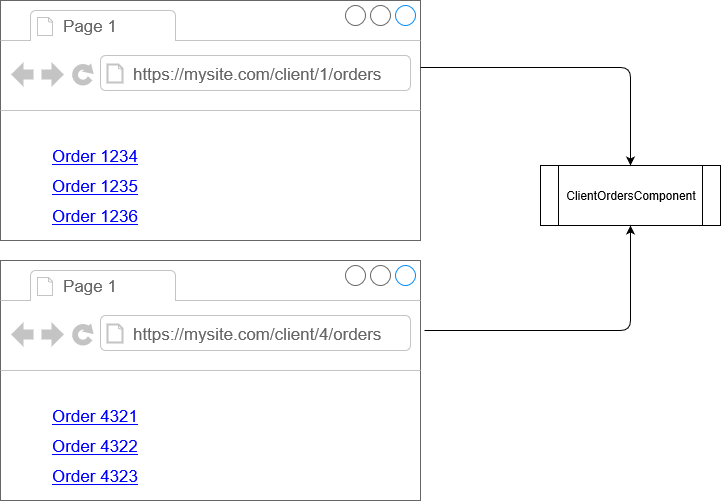Screen dimensions: 721x501
Task: Reload the client/1/orders page
Action: [x=83, y=74]
